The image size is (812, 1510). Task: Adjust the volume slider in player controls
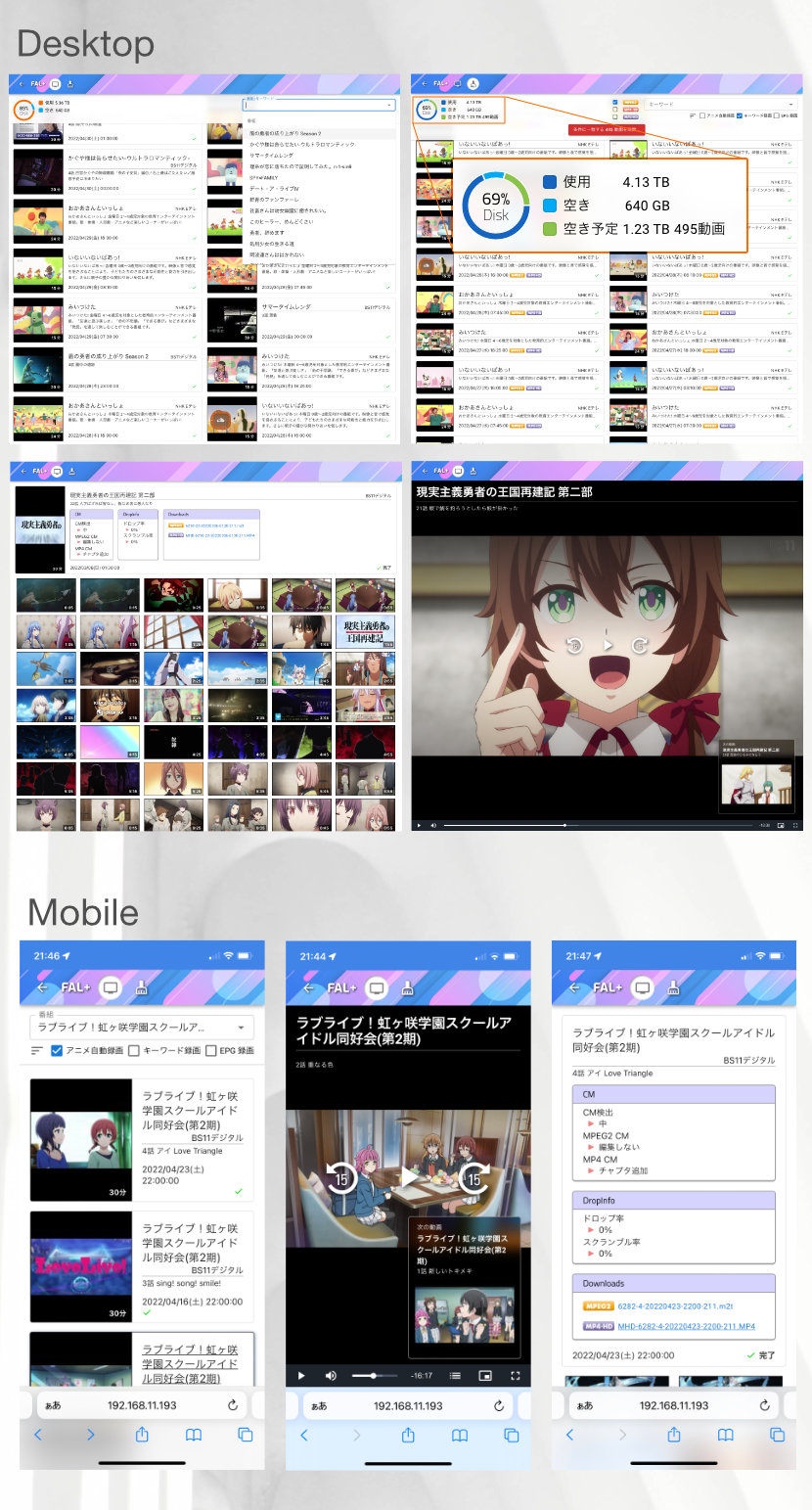pyautogui.click(x=375, y=1374)
